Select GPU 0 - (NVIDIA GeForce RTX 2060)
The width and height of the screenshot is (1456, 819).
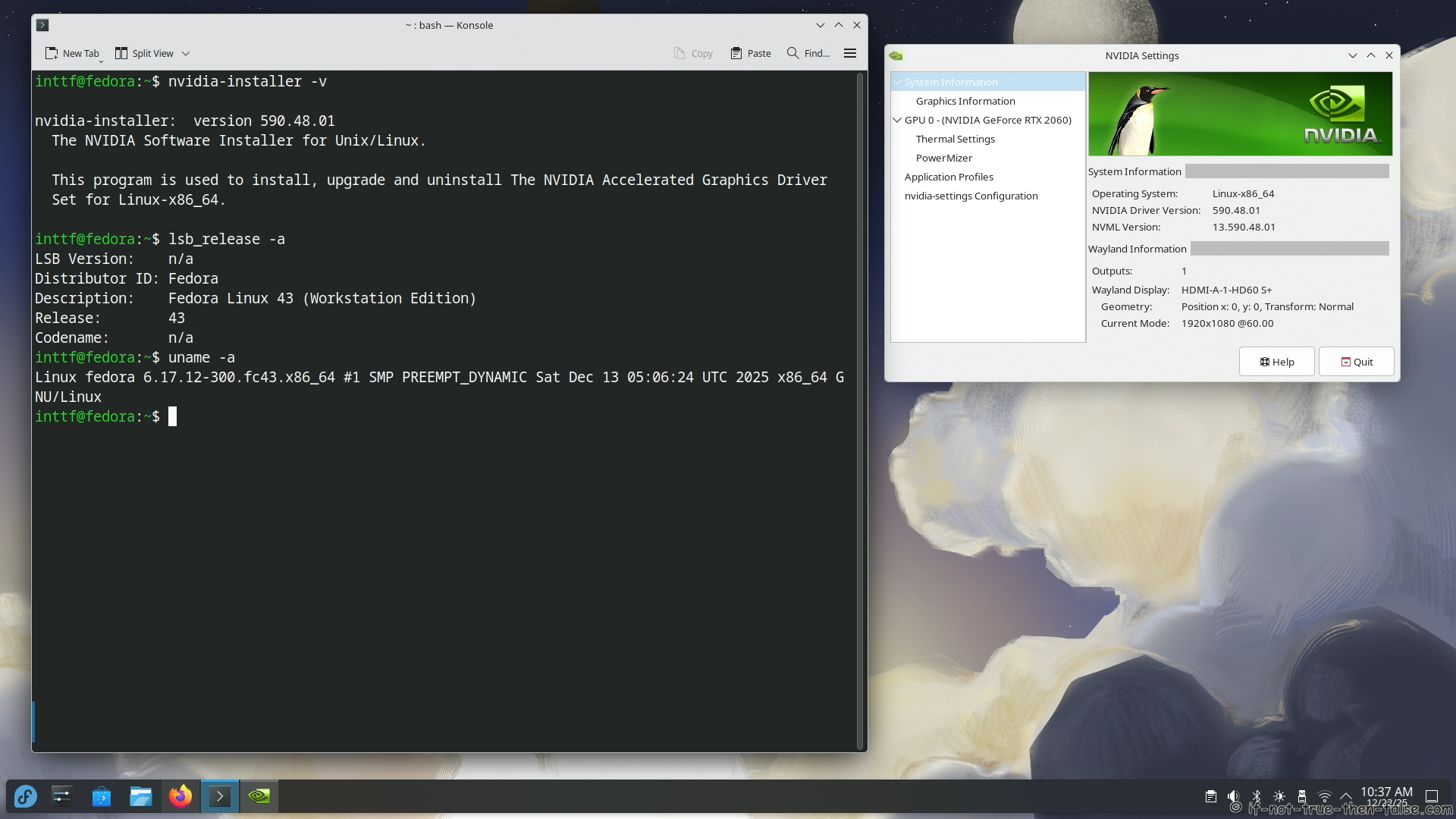(x=988, y=120)
